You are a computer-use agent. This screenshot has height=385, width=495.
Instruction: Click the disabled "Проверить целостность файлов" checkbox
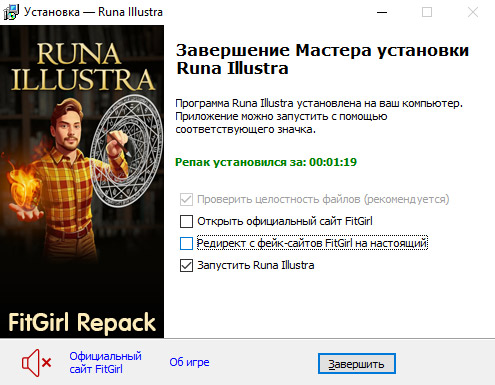tap(186, 199)
